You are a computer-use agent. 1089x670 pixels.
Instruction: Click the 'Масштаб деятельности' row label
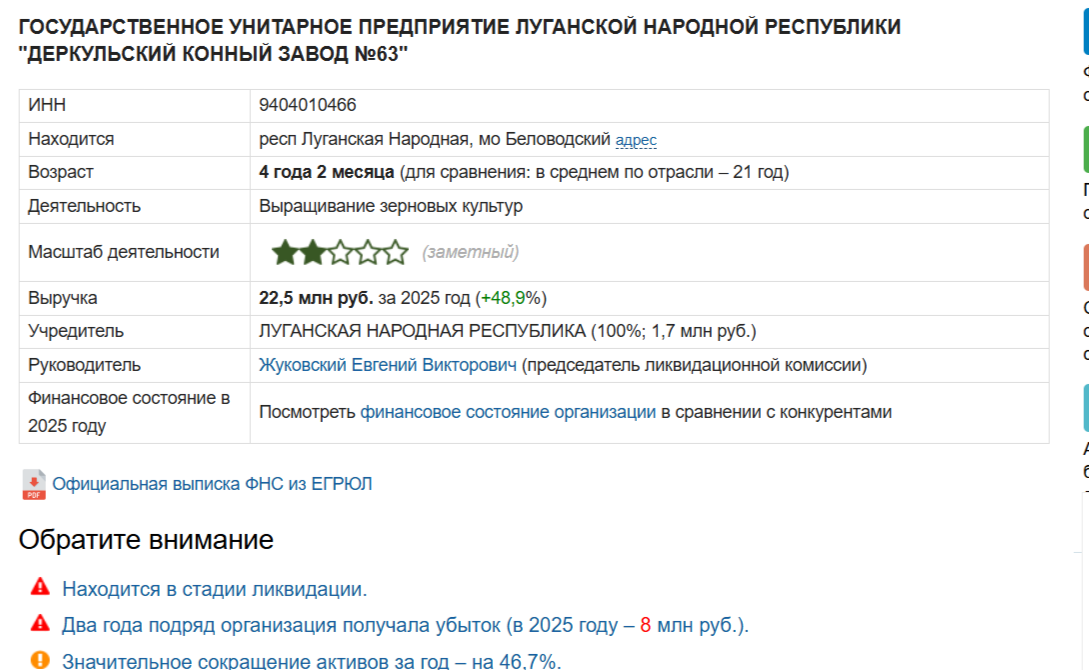[124, 252]
